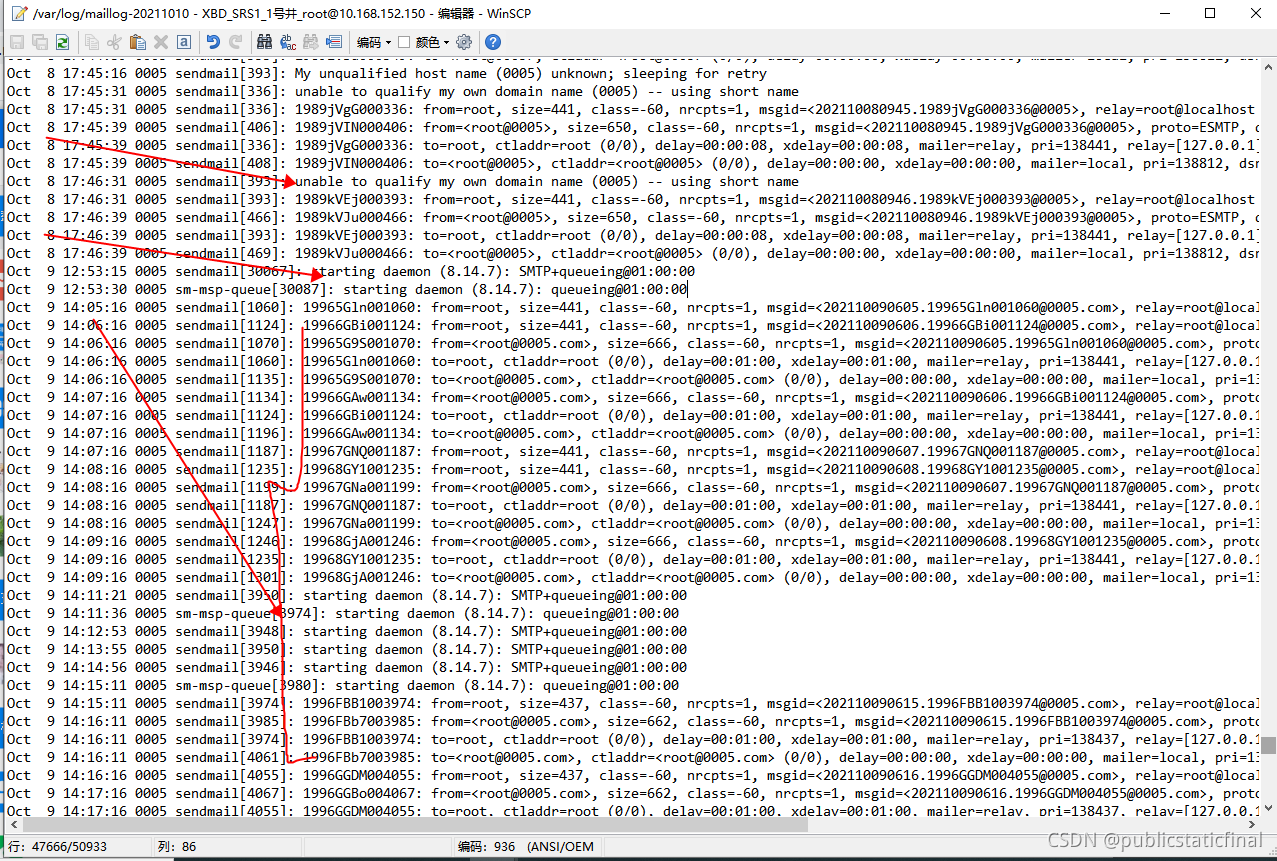Click the Save file icon
This screenshot has width=1277, height=861.
(17, 42)
